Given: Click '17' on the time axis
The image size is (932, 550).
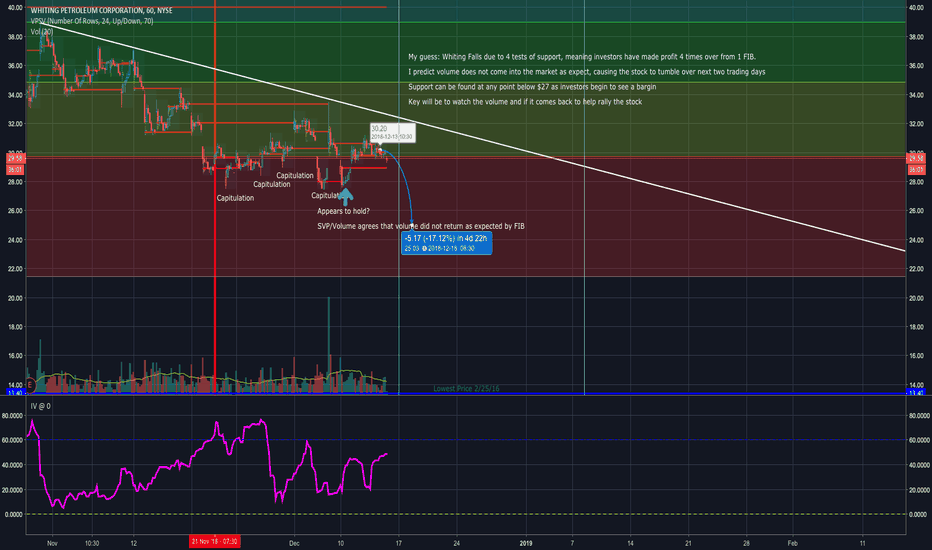Looking at the screenshot, I should coord(399,543).
